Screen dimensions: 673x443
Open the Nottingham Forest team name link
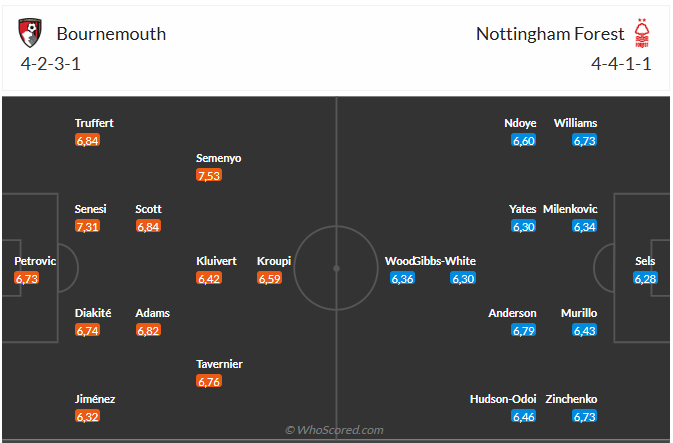[x=550, y=34]
